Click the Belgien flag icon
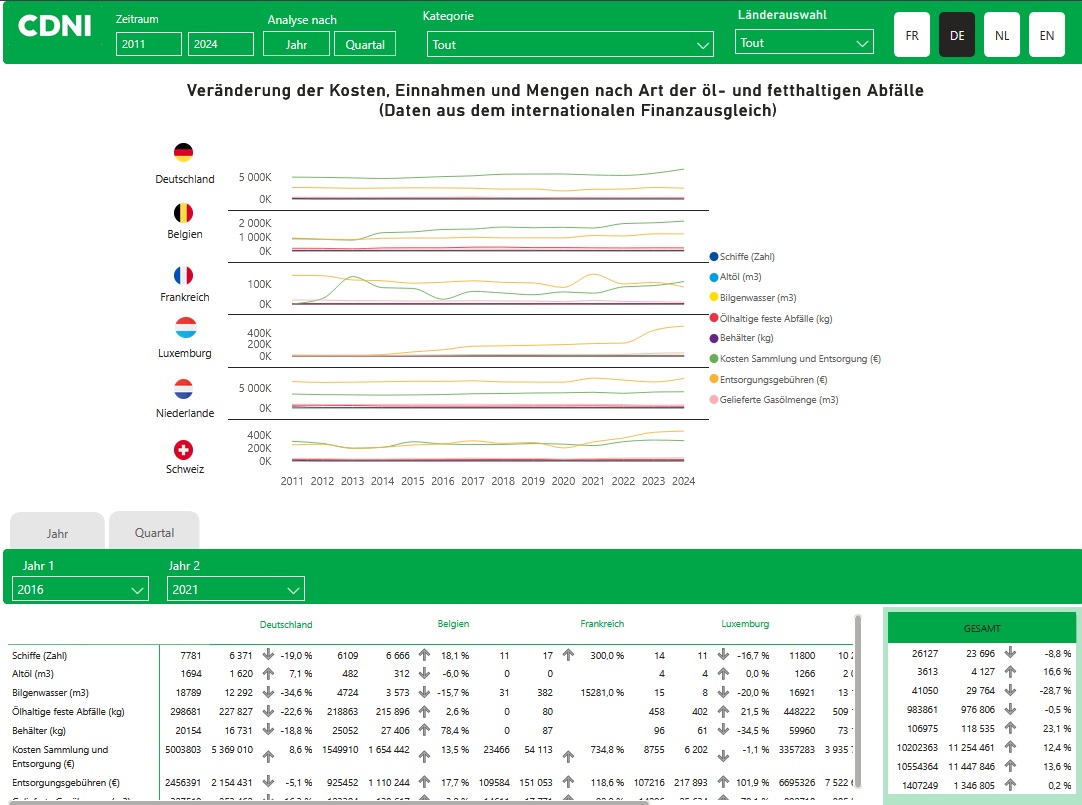This screenshot has height=805, width=1082. (x=183, y=213)
